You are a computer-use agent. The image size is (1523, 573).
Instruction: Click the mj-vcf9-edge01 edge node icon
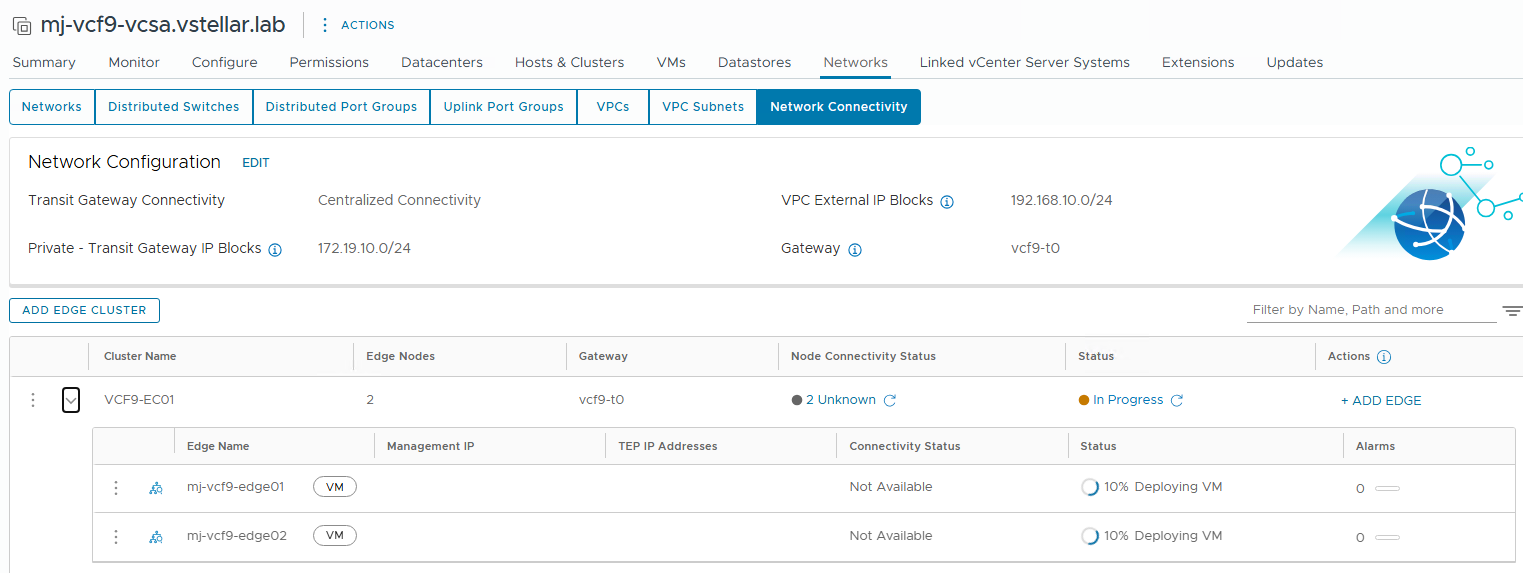tap(155, 488)
